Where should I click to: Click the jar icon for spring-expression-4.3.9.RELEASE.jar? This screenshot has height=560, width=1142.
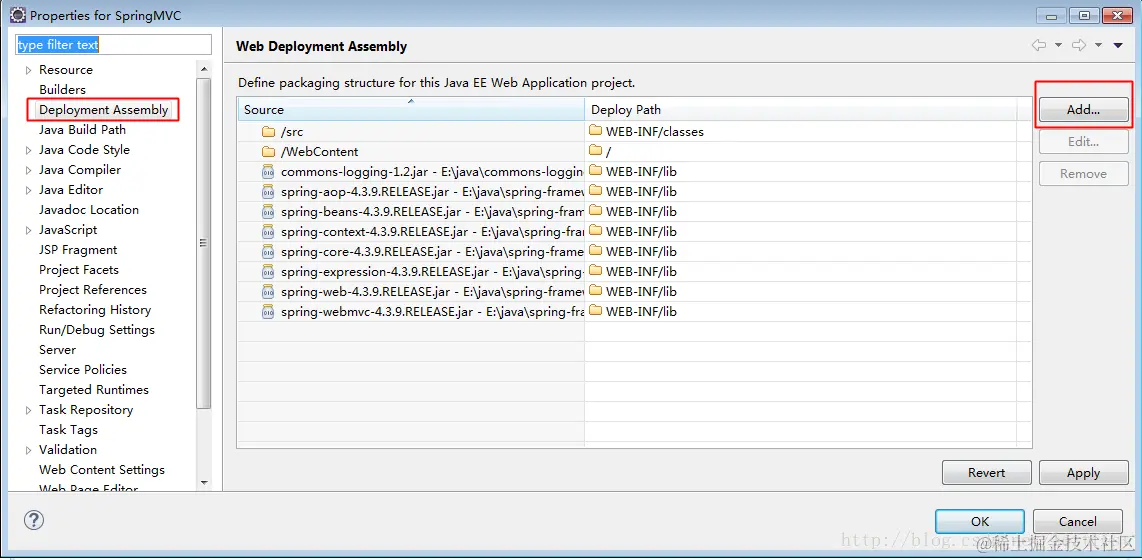pyautogui.click(x=268, y=272)
